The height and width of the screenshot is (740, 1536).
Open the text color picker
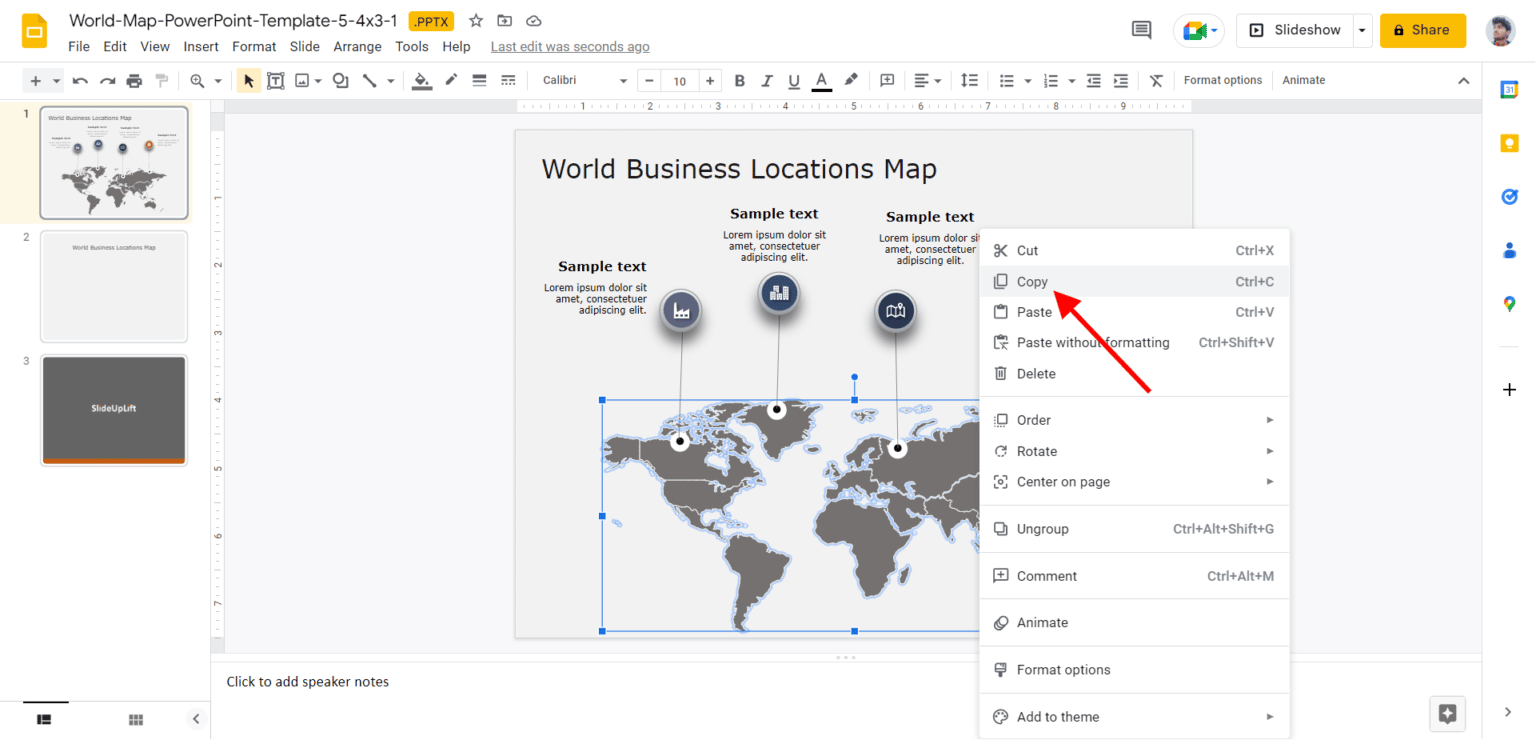(x=820, y=80)
